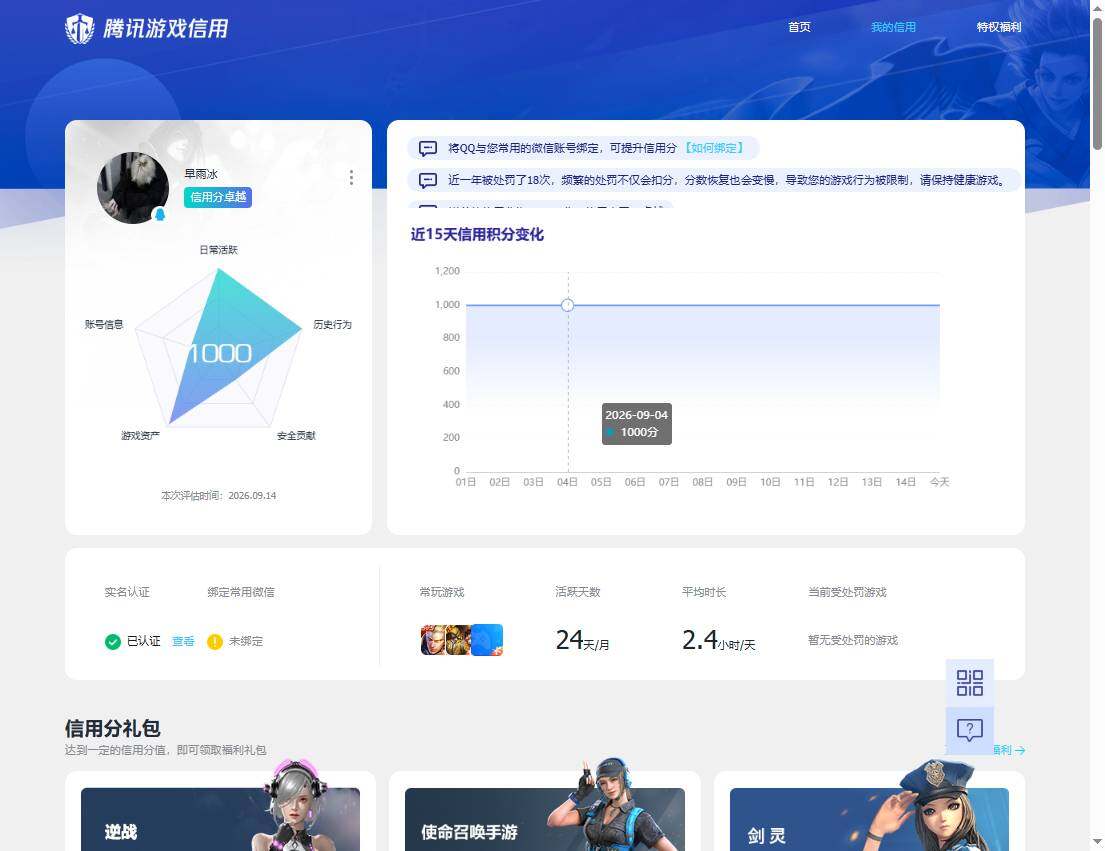Switch to 我的信用 nav tab
The image size is (1105, 851).
click(893, 27)
